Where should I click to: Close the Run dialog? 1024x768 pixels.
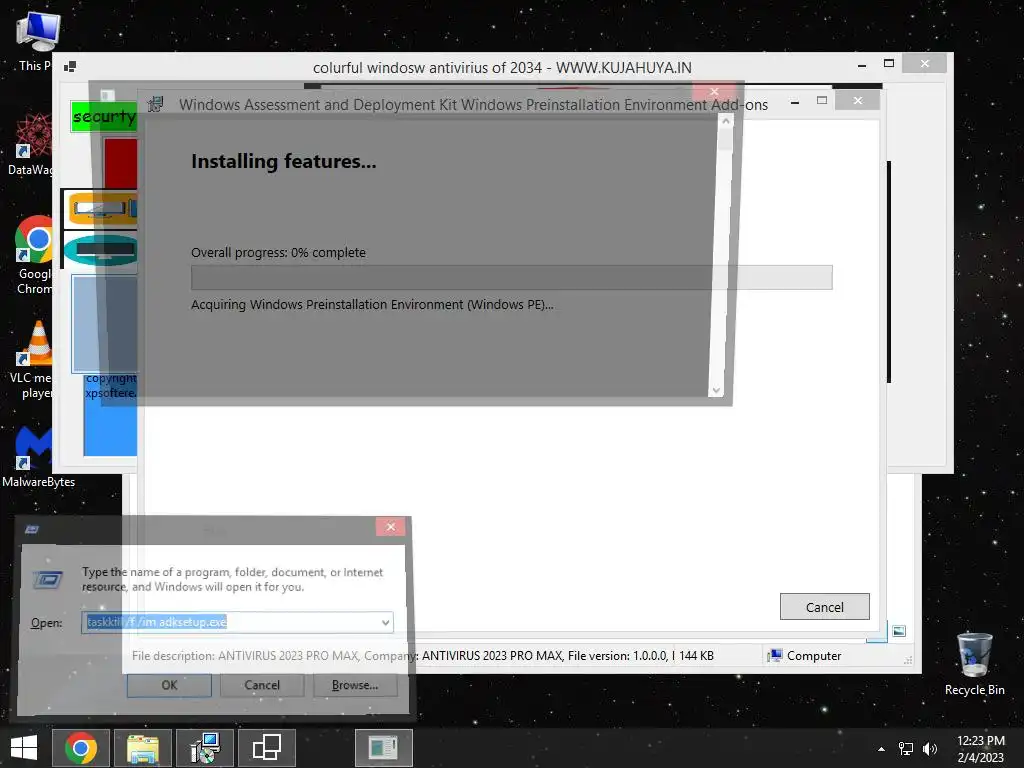pyautogui.click(x=391, y=526)
